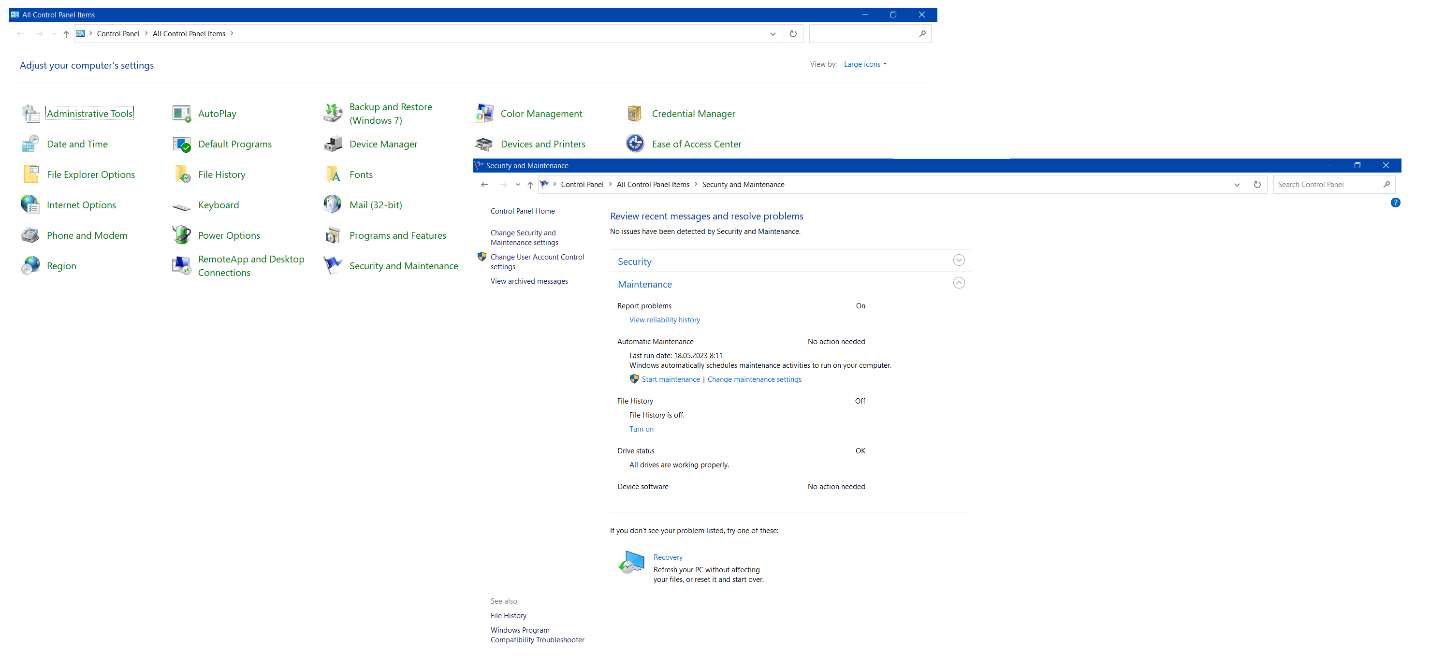Open the RemoteApp and Desktop Connections icon
The width and height of the screenshot is (1430, 666).
tap(181, 266)
